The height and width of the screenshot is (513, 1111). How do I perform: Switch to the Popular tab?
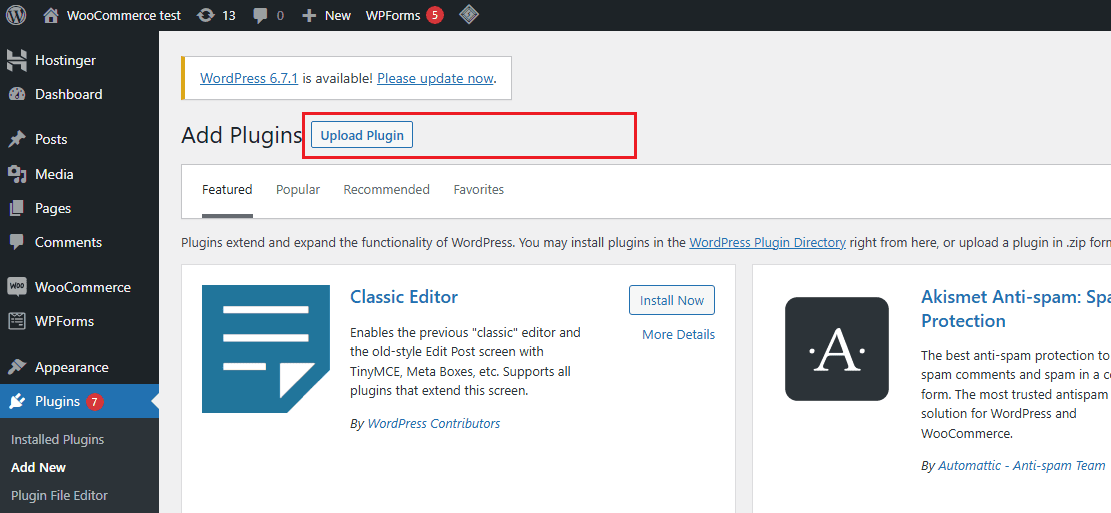[298, 189]
